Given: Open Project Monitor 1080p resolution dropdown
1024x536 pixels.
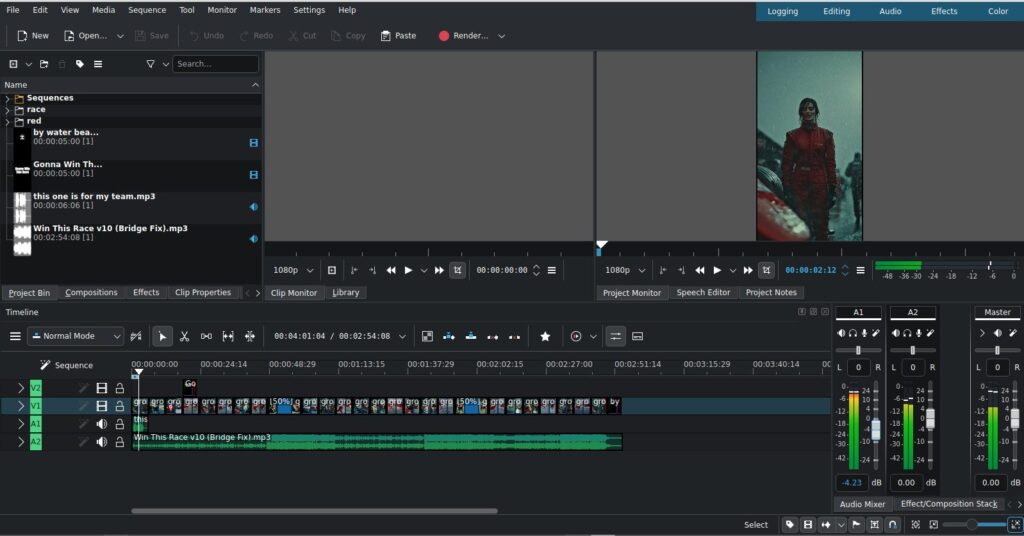Looking at the screenshot, I should coord(624,270).
